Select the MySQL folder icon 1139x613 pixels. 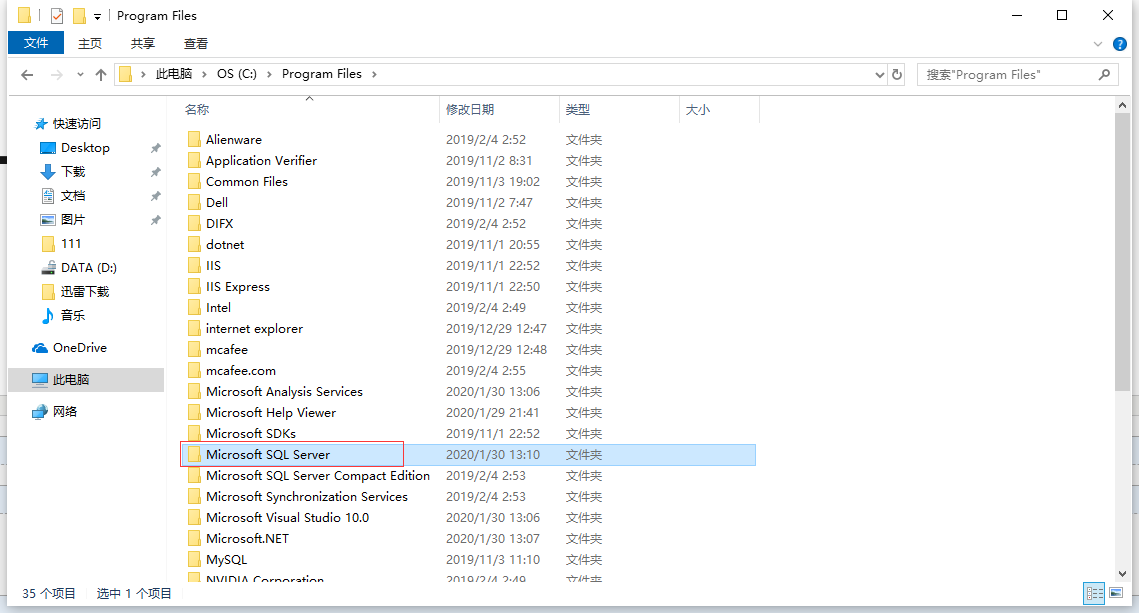click(194, 560)
